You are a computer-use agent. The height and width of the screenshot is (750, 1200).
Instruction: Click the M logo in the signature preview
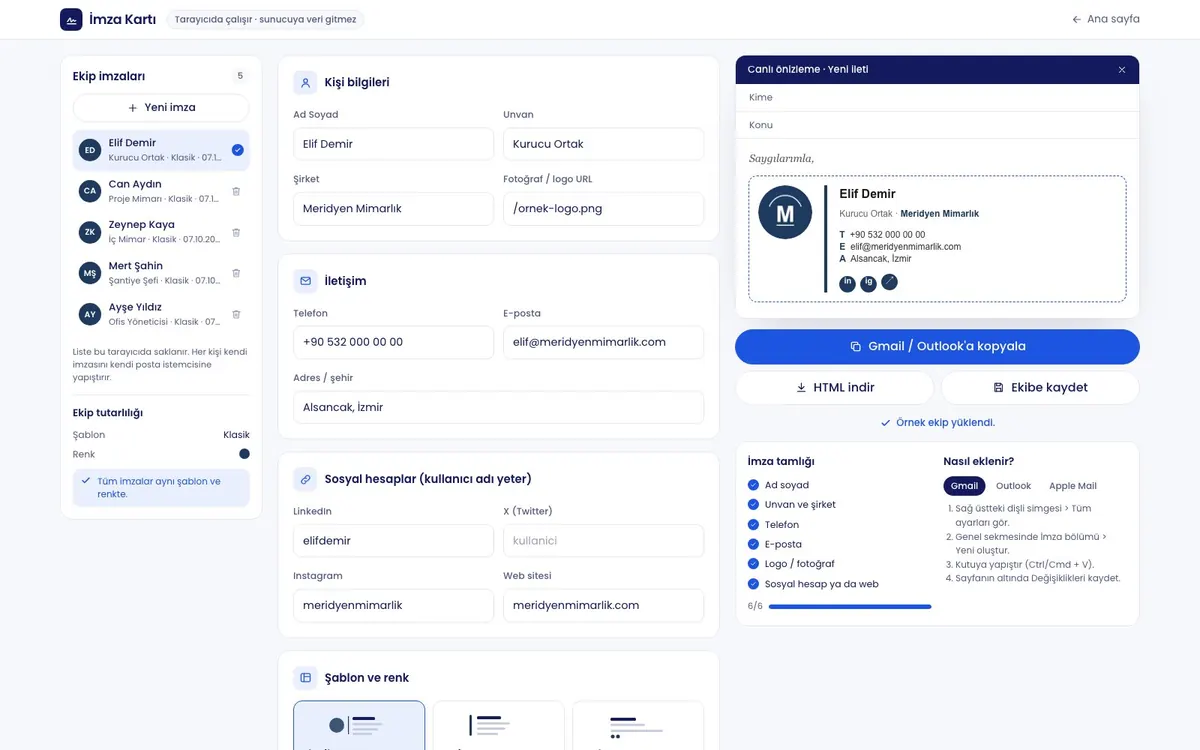pyautogui.click(x=785, y=212)
